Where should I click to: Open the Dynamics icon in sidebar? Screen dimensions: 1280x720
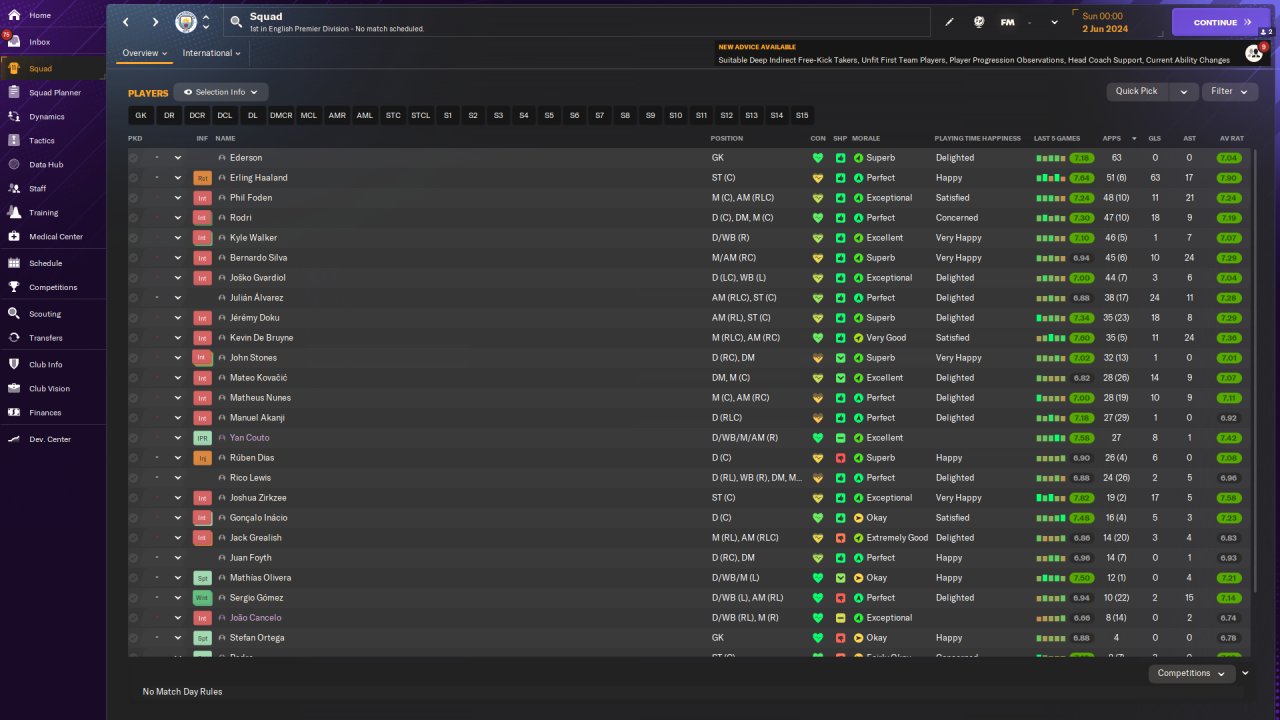click(14, 116)
